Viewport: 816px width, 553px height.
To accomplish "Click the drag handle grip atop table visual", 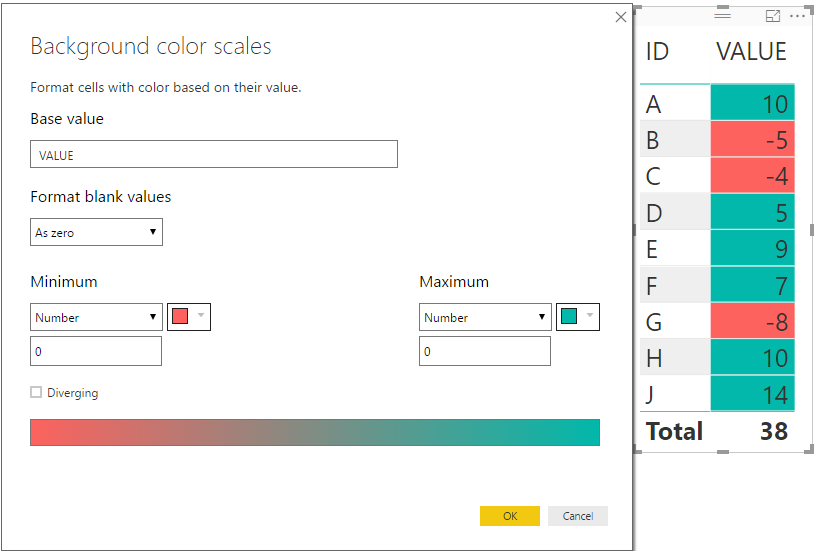I will [722, 16].
